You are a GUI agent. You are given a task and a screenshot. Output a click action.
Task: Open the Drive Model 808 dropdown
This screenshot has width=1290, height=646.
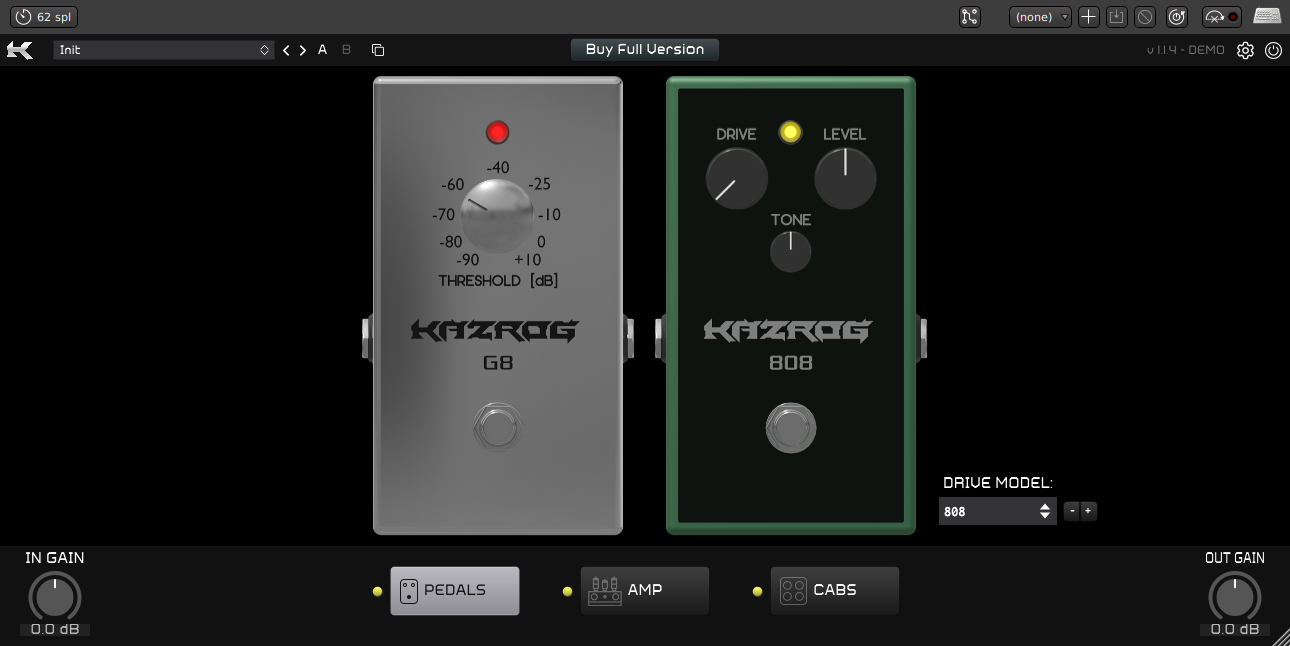point(997,511)
